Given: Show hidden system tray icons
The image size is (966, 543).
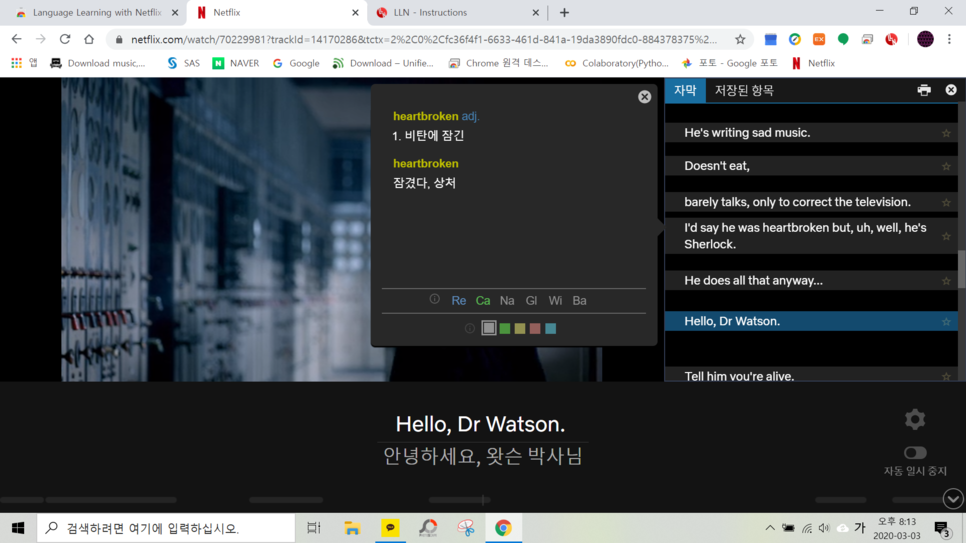Looking at the screenshot, I should click(x=770, y=528).
